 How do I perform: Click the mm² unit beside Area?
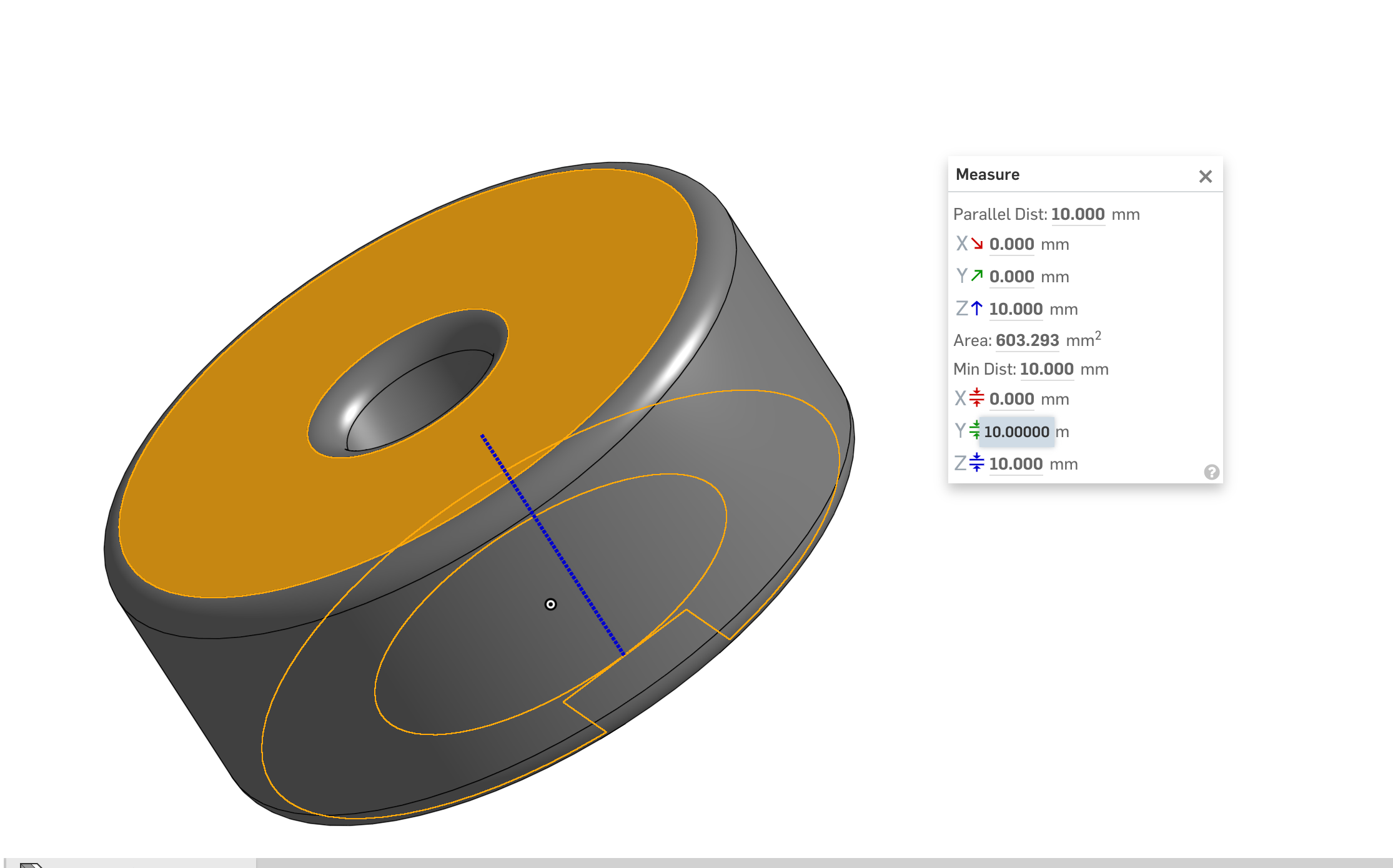1083,340
